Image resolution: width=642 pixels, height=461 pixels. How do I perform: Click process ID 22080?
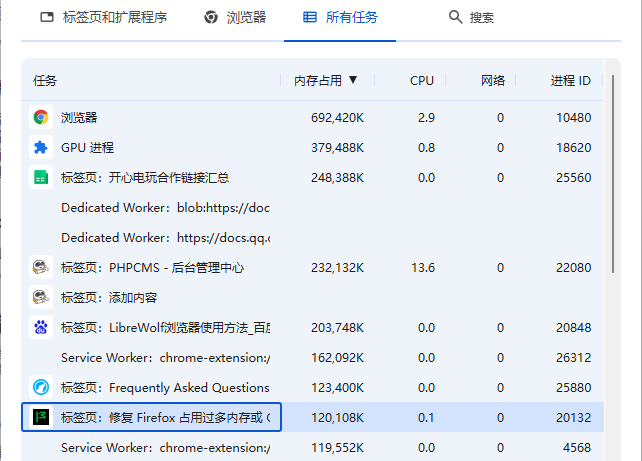click(x=574, y=268)
